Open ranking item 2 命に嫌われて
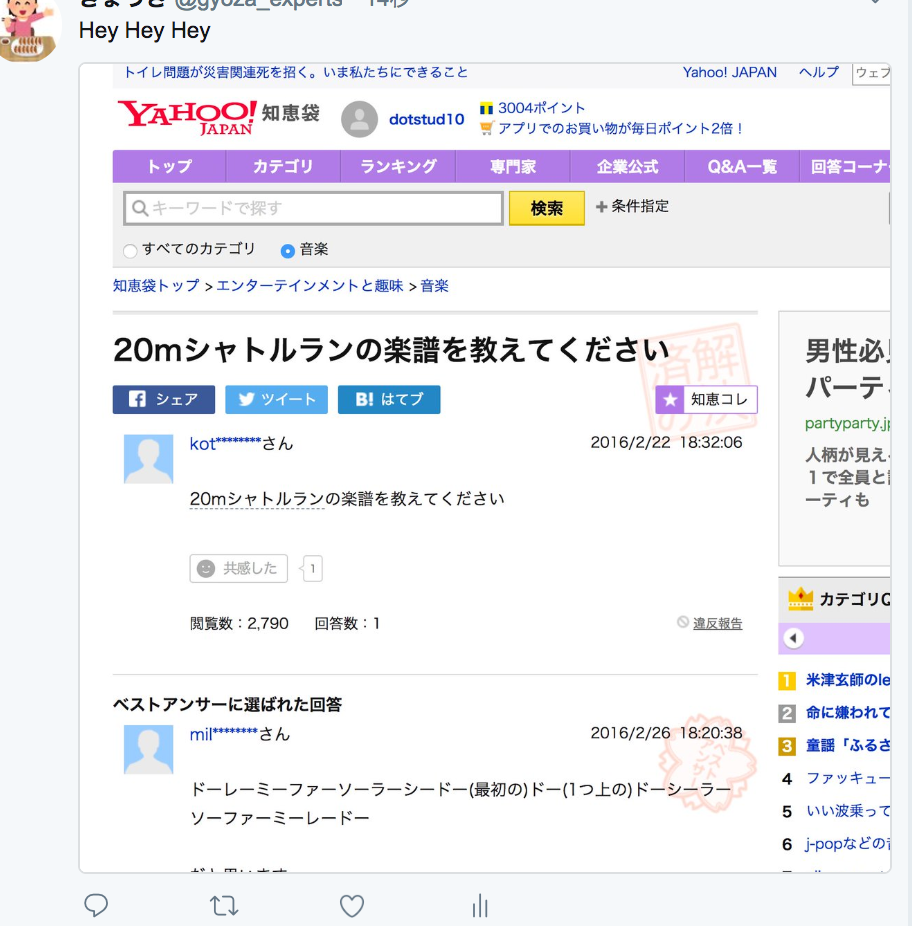 pyautogui.click(x=848, y=712)
